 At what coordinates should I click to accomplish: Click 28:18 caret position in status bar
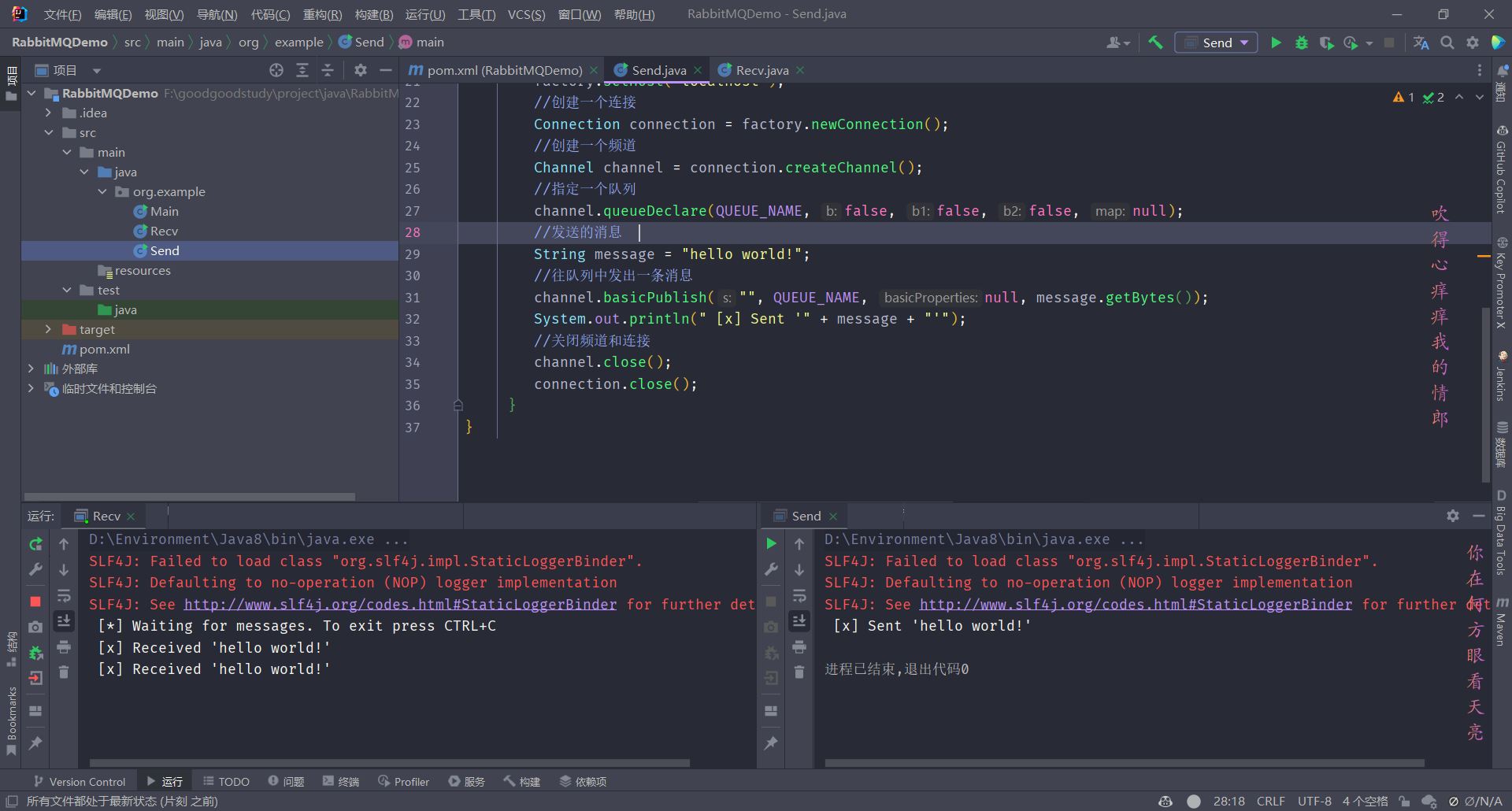[x=1228, y=801]
